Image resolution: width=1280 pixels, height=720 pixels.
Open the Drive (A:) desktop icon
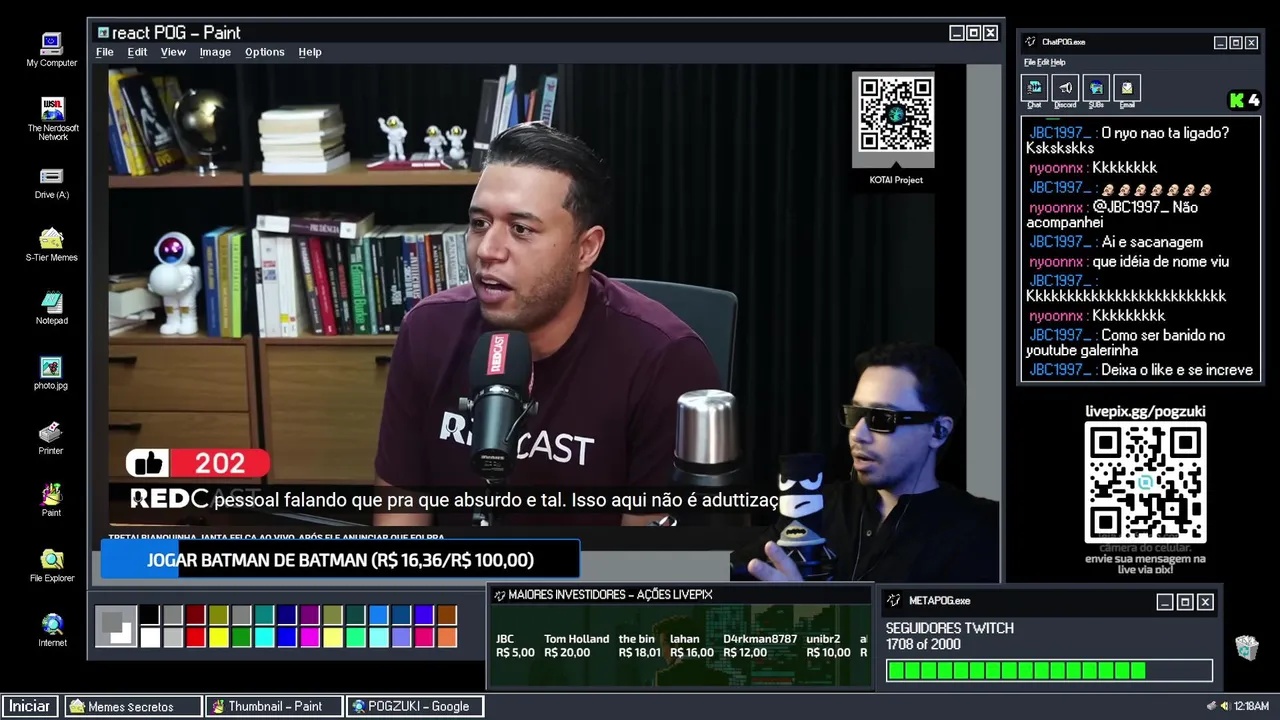(x=51, y=183)
